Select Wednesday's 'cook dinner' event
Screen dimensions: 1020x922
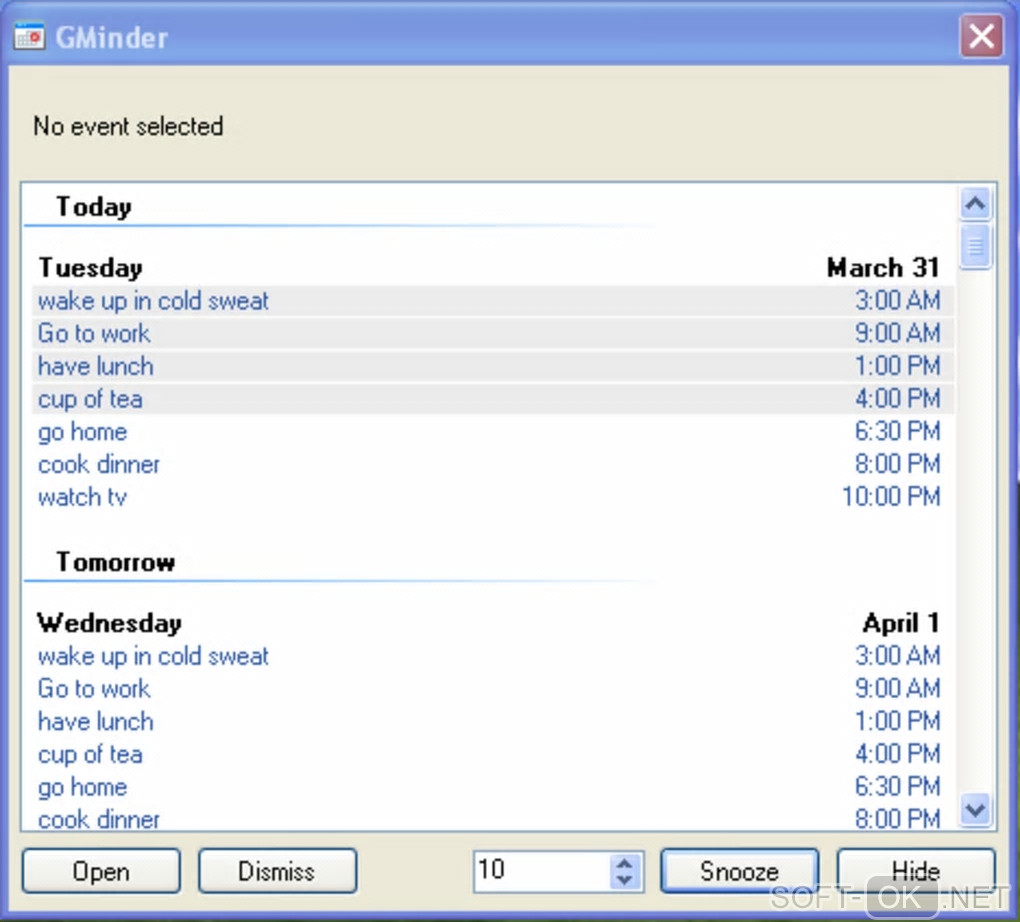(493, 819)
